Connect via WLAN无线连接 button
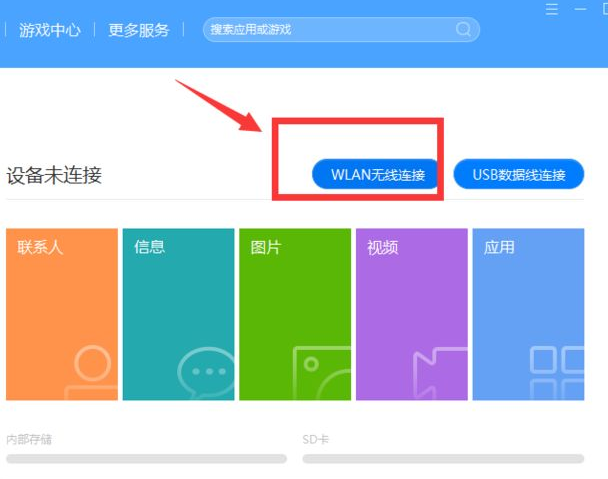 [x=377, y=175]
